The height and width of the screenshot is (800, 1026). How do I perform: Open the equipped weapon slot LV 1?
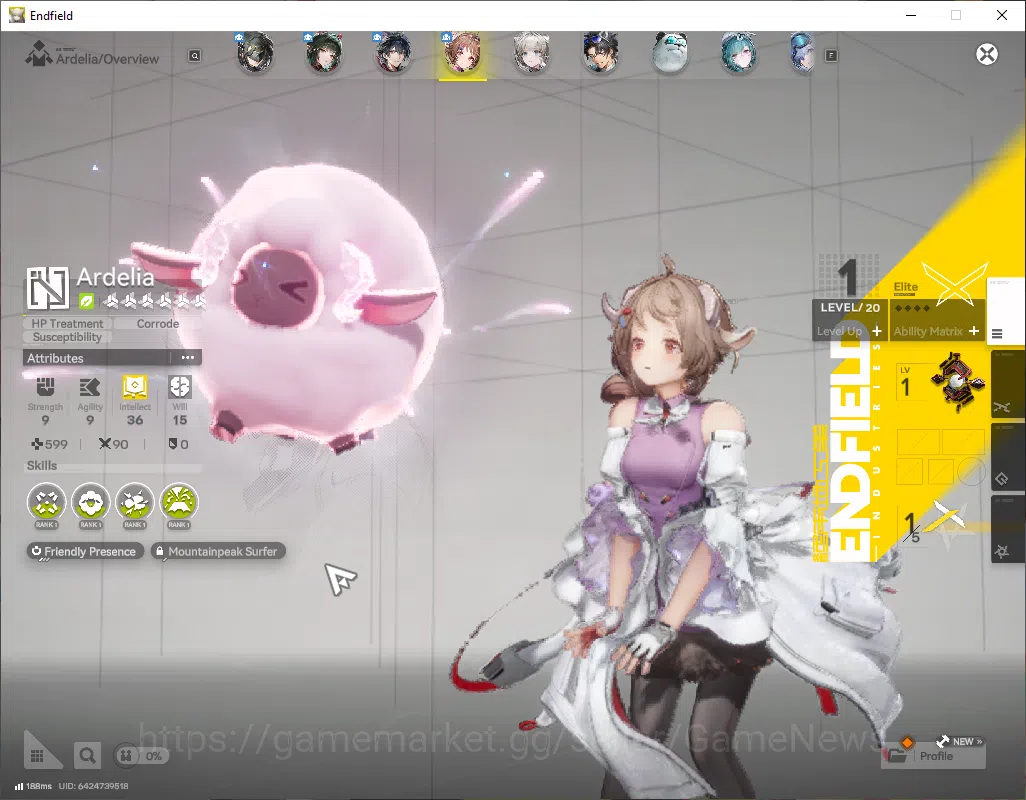point(941,383)
